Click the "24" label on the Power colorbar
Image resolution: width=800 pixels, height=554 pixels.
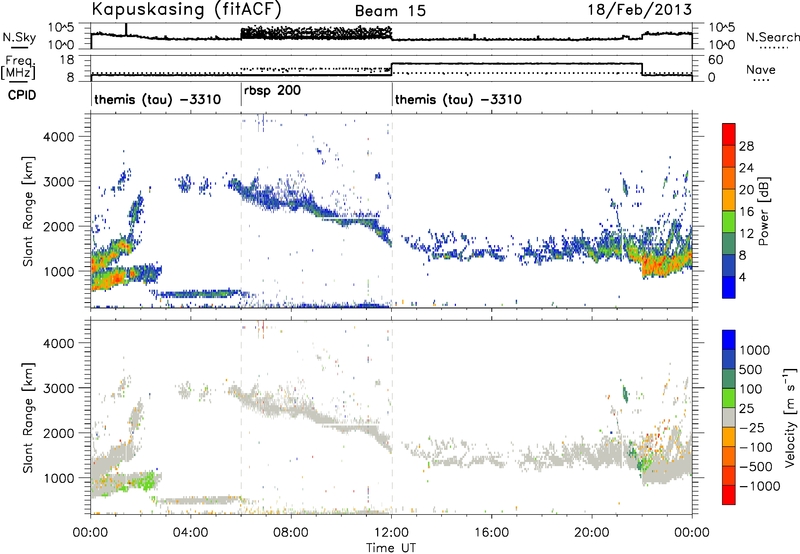[x=746, y=168]
